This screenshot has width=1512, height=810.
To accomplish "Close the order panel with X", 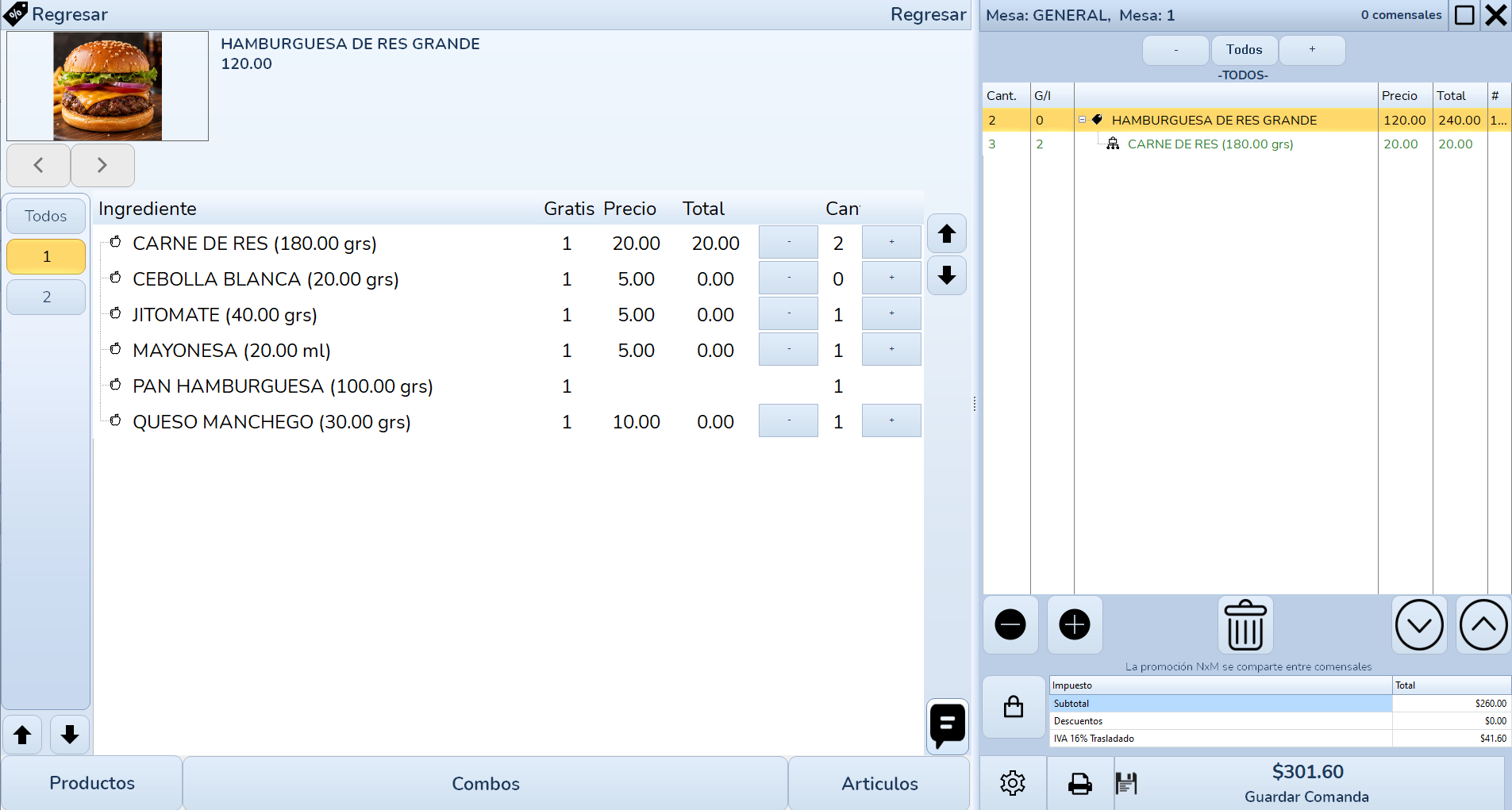I will click(1496, 15).
